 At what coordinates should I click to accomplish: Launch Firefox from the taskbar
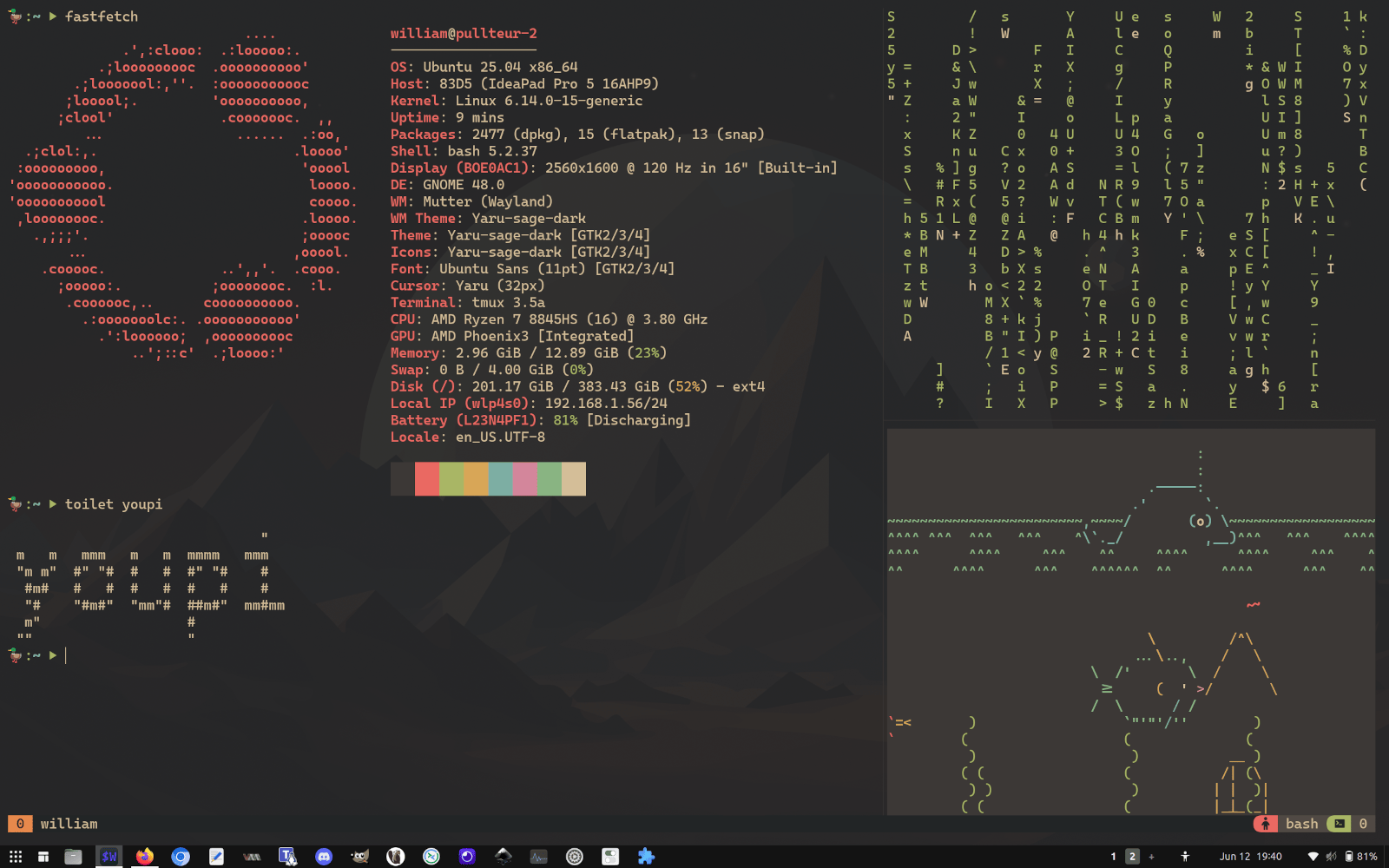(144, 858)
